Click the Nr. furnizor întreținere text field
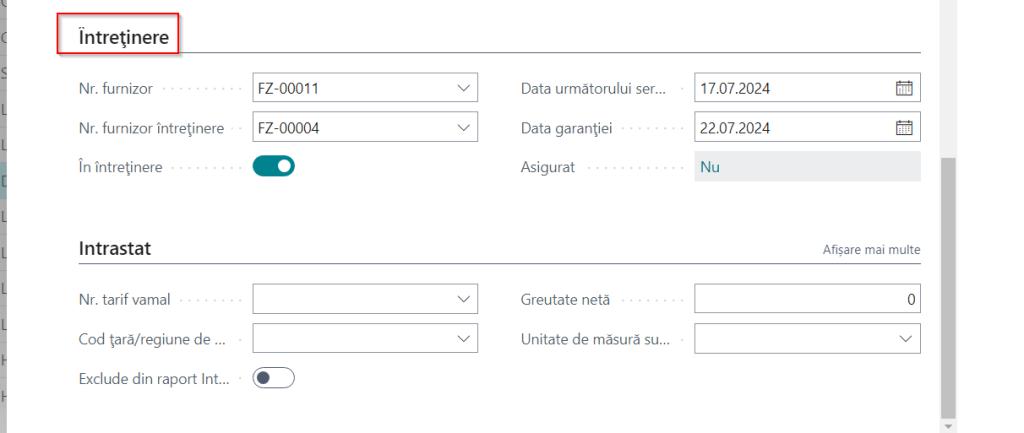Image resolution: width=1024 pixels, height=433 pixels. [x=350, y=128]
